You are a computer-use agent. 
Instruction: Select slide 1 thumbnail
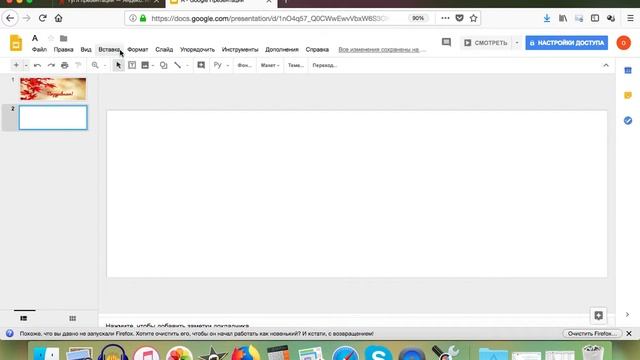point(53,89)
